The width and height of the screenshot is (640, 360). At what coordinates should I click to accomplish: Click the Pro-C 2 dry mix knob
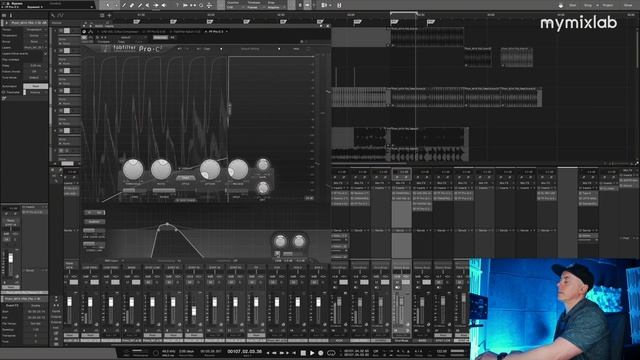pyautogui.click(x=263, y=188)
